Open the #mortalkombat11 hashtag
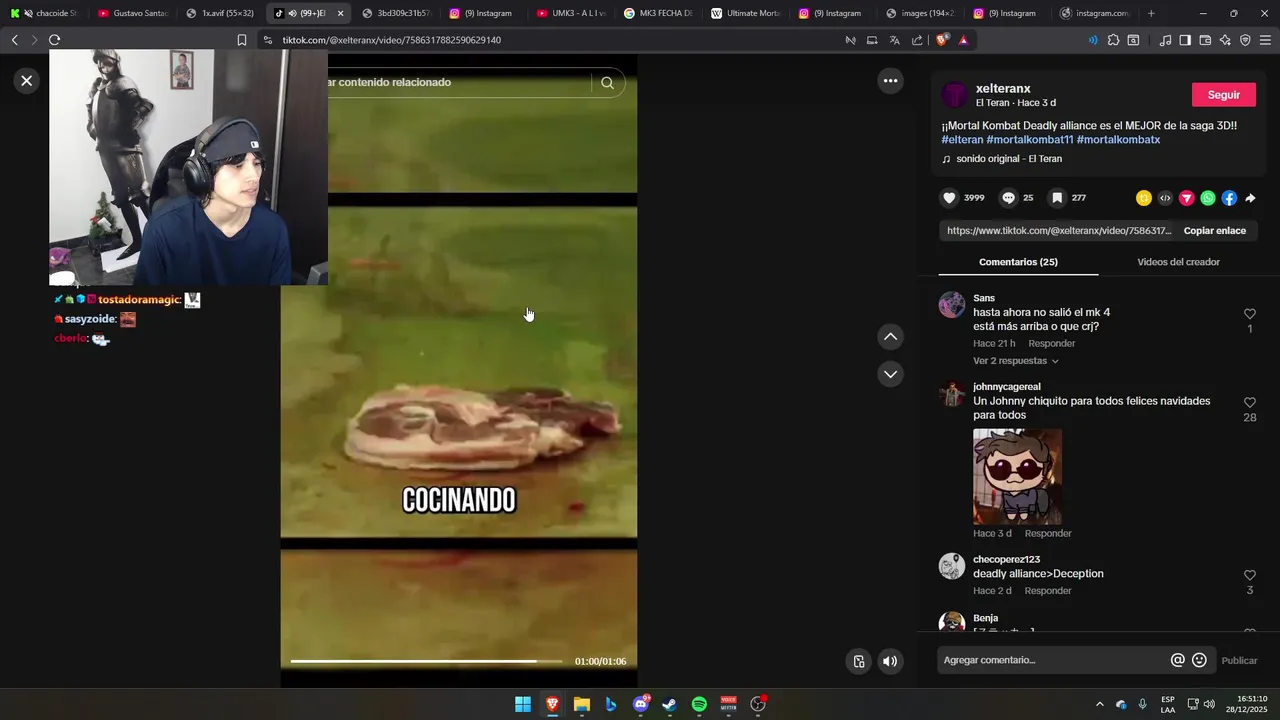This screenshot has height=720, width=1280. (x=1030, y=140)
